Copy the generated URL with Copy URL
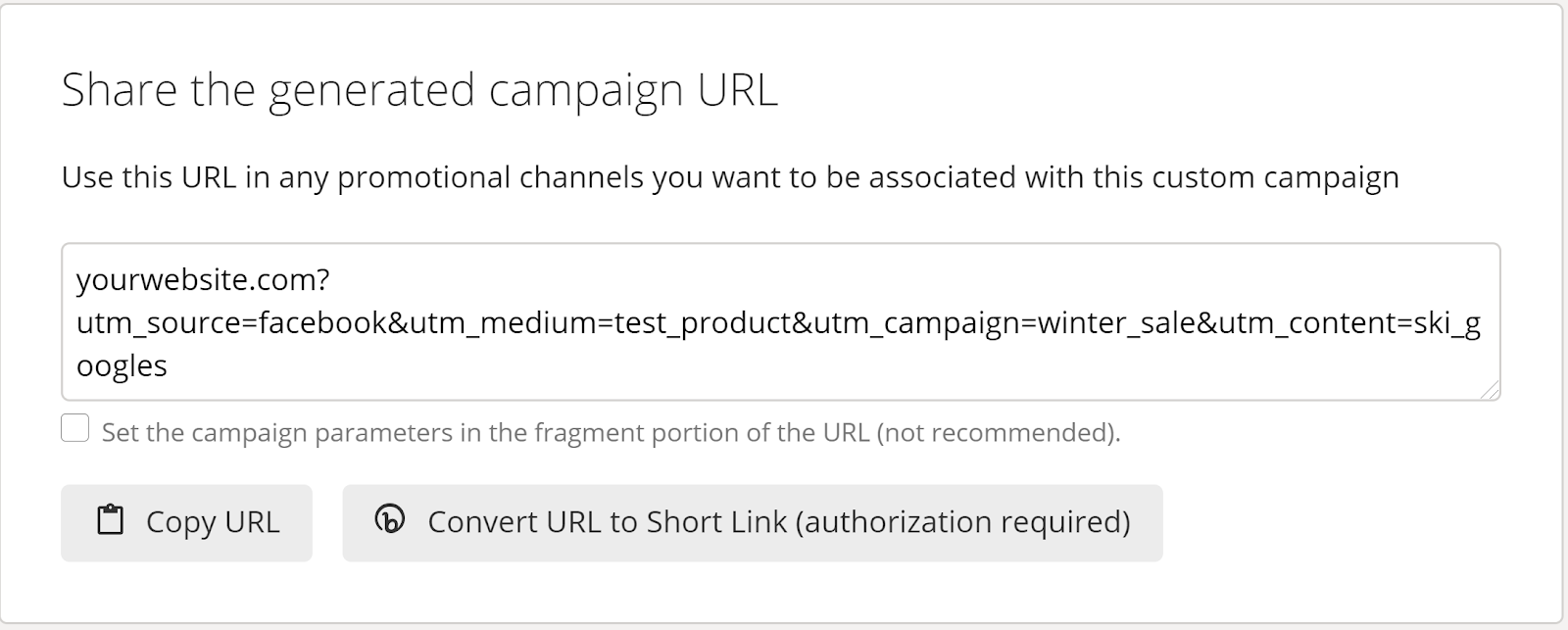 point(186,523)
